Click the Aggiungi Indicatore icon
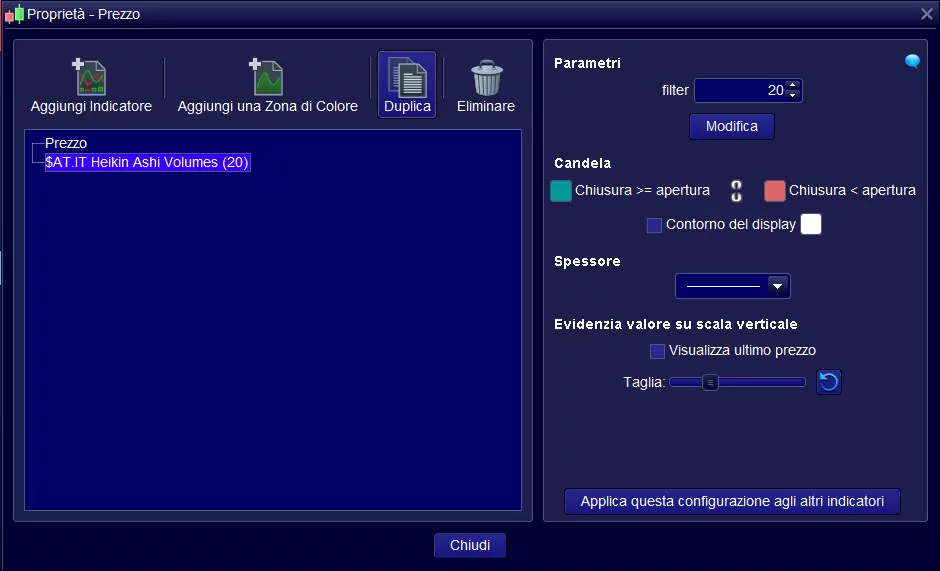The width and height of the screenshot is (940, 571). click(91, 77)
